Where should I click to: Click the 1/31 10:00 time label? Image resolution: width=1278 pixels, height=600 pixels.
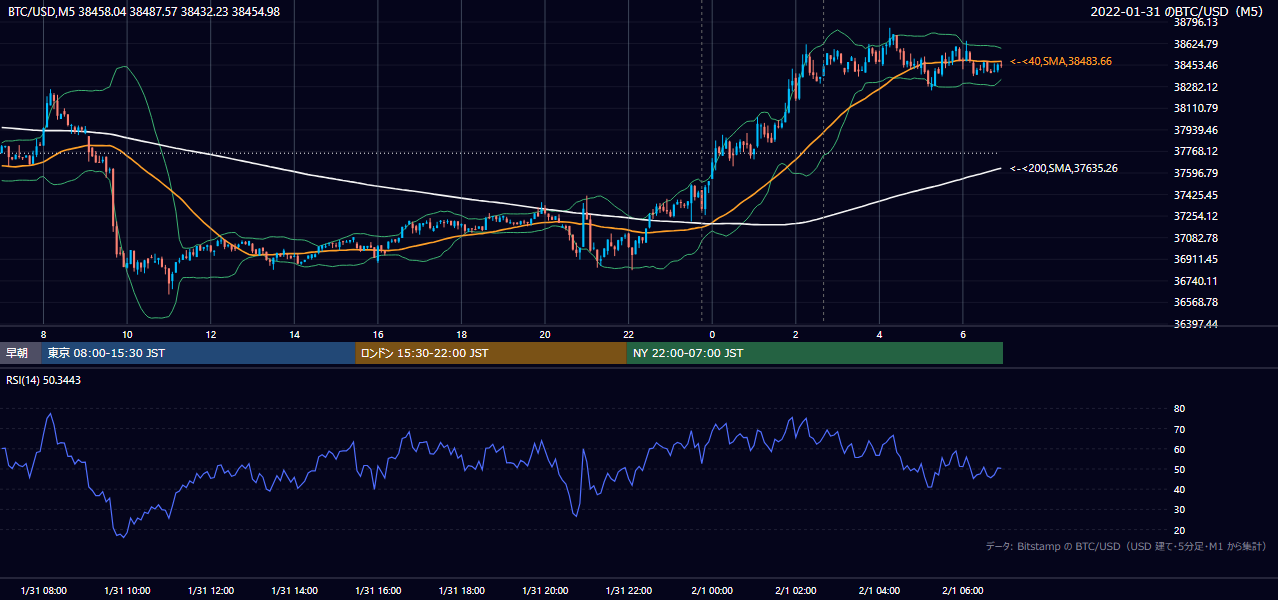click(x=127, y=591)
